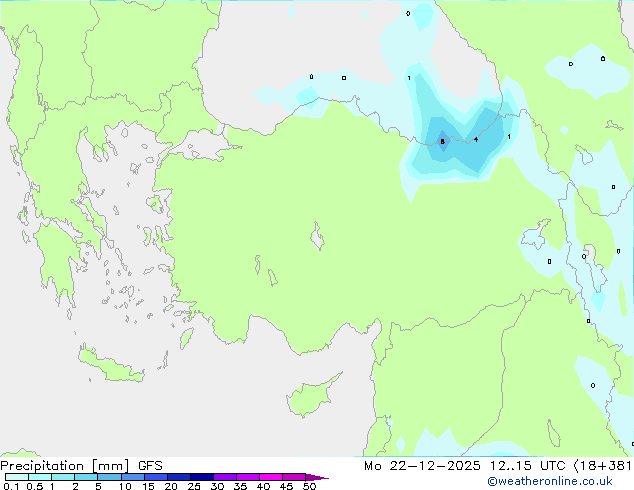Click the '(18+381' forecast offset text
This screenshot has width=634, height=490.
click(x=602, y=466)
